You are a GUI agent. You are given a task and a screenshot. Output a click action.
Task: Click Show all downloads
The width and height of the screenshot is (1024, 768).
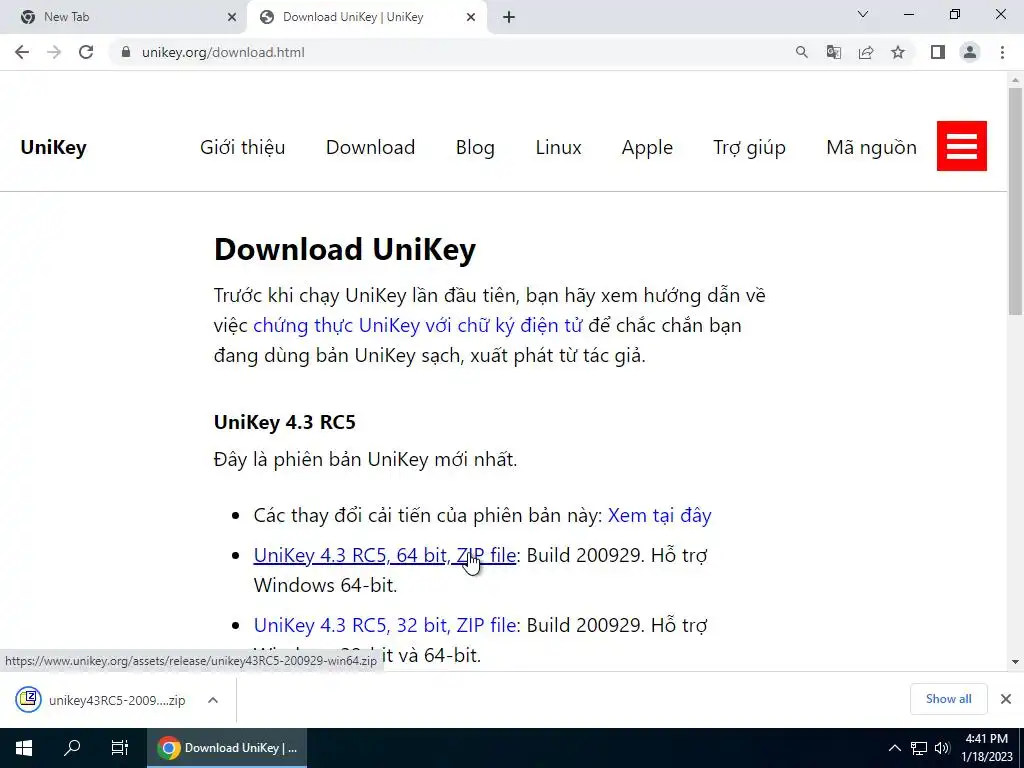coord(948,699)
